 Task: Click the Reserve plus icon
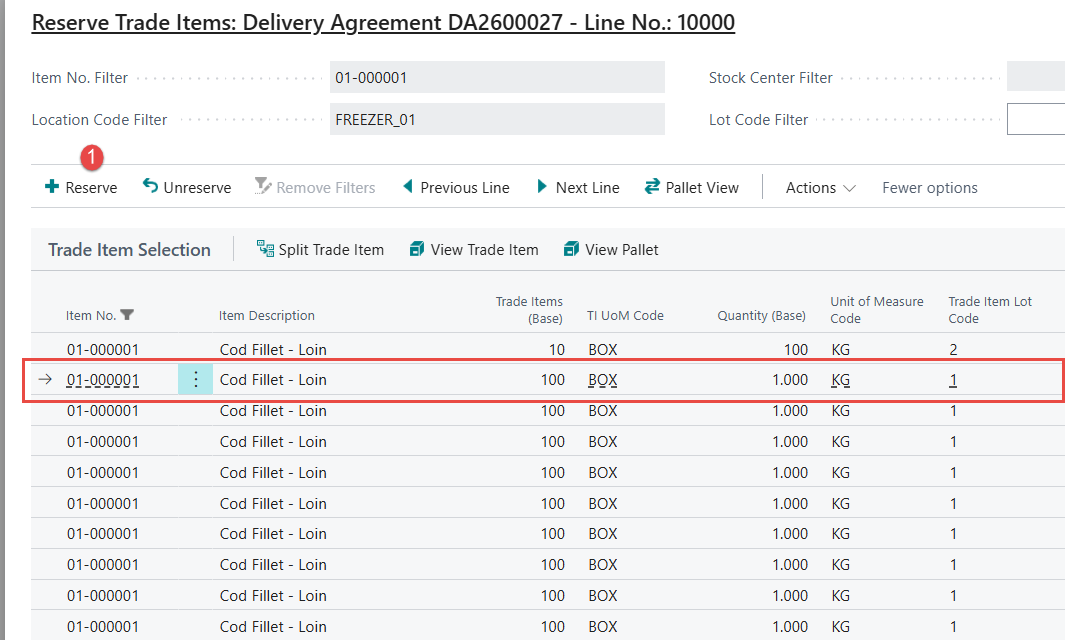click(x=52, y=187)
